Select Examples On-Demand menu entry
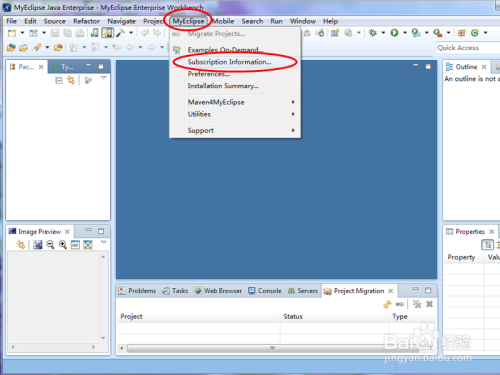The image size is (500, 375). click(x=235, y=50)
